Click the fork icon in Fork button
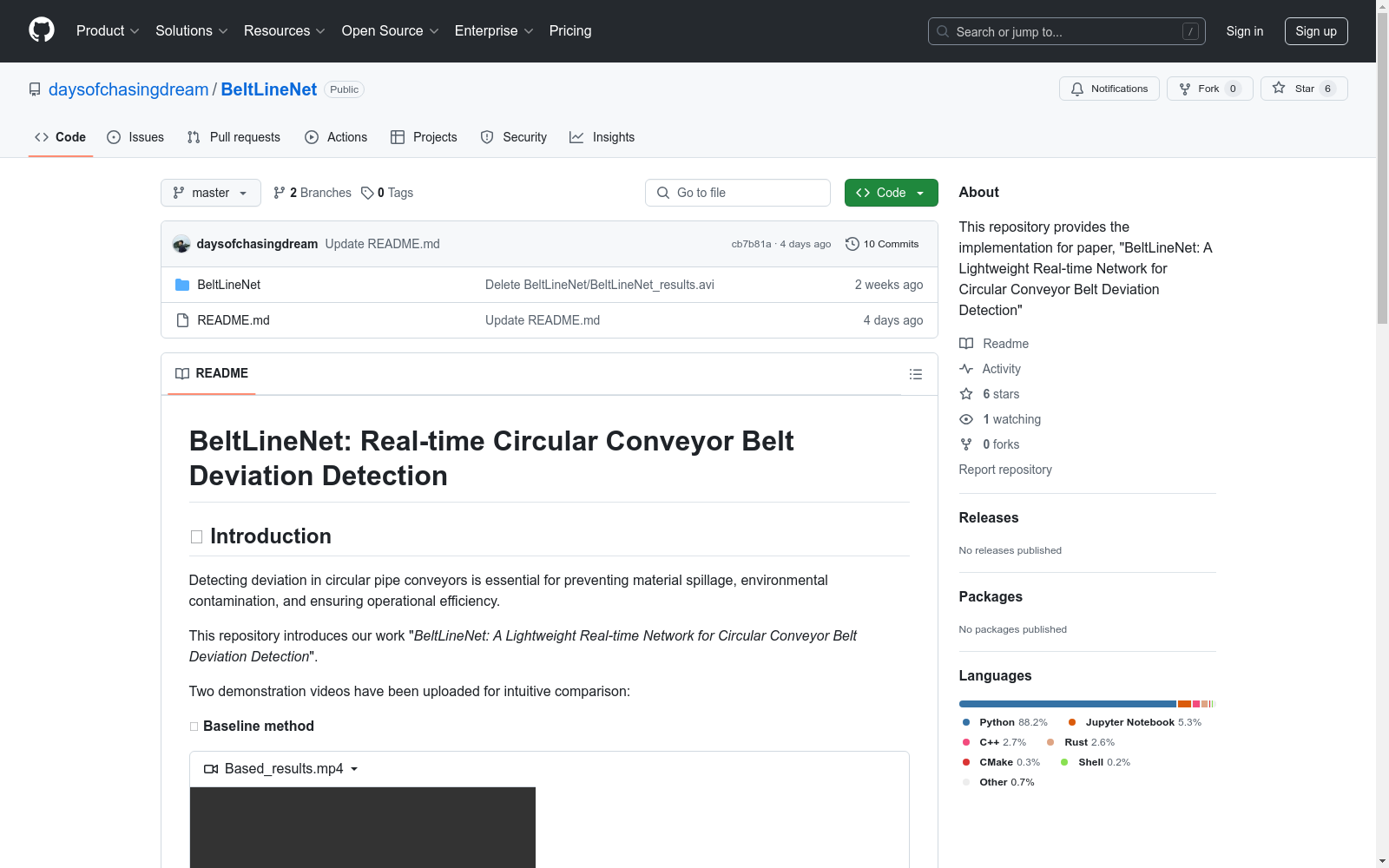Image resolution: width=1389 pixels, height=868 pixels. click(1185, 89)
